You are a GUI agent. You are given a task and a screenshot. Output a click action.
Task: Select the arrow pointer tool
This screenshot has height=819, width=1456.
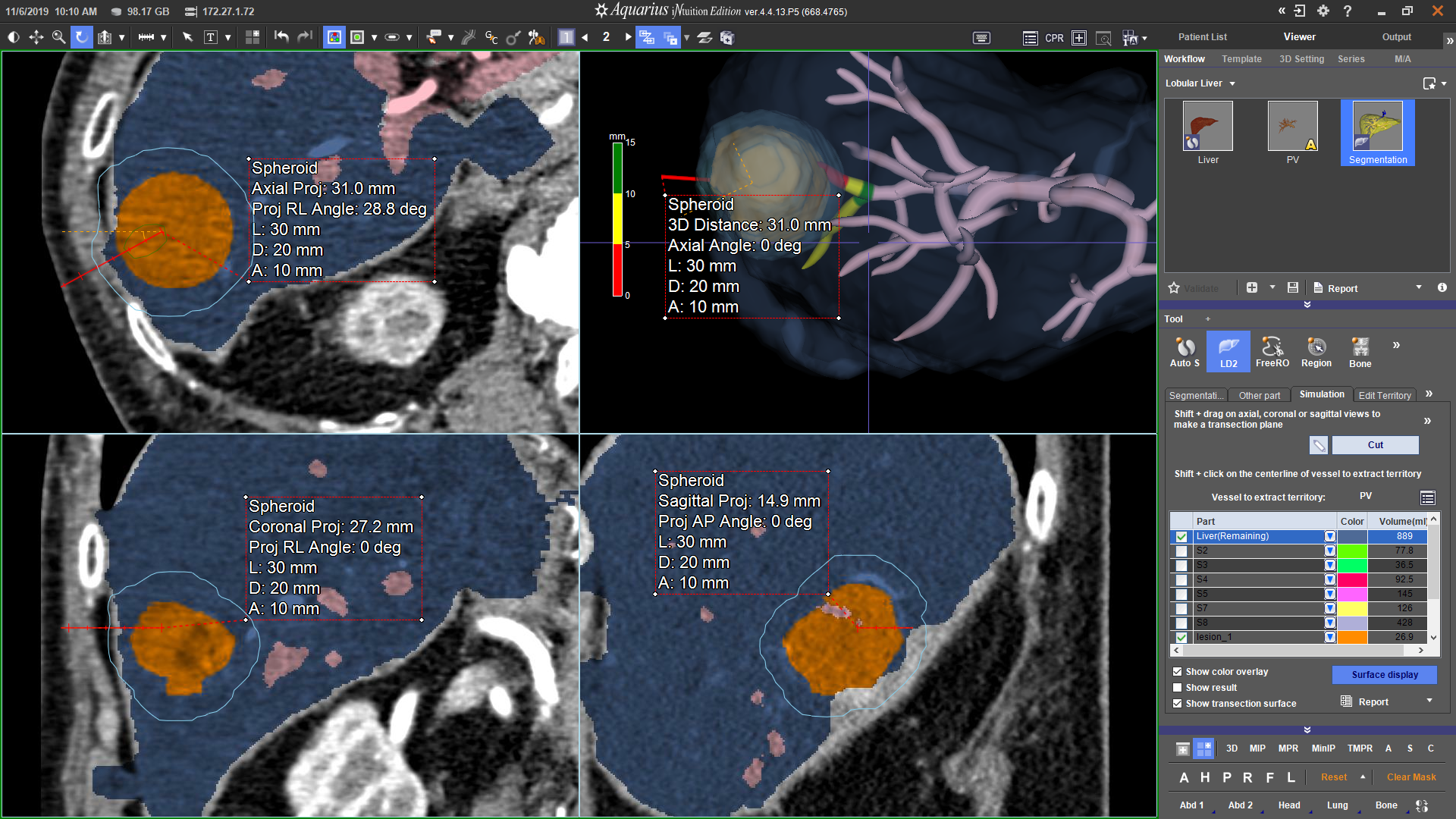(x=187, y=37)
